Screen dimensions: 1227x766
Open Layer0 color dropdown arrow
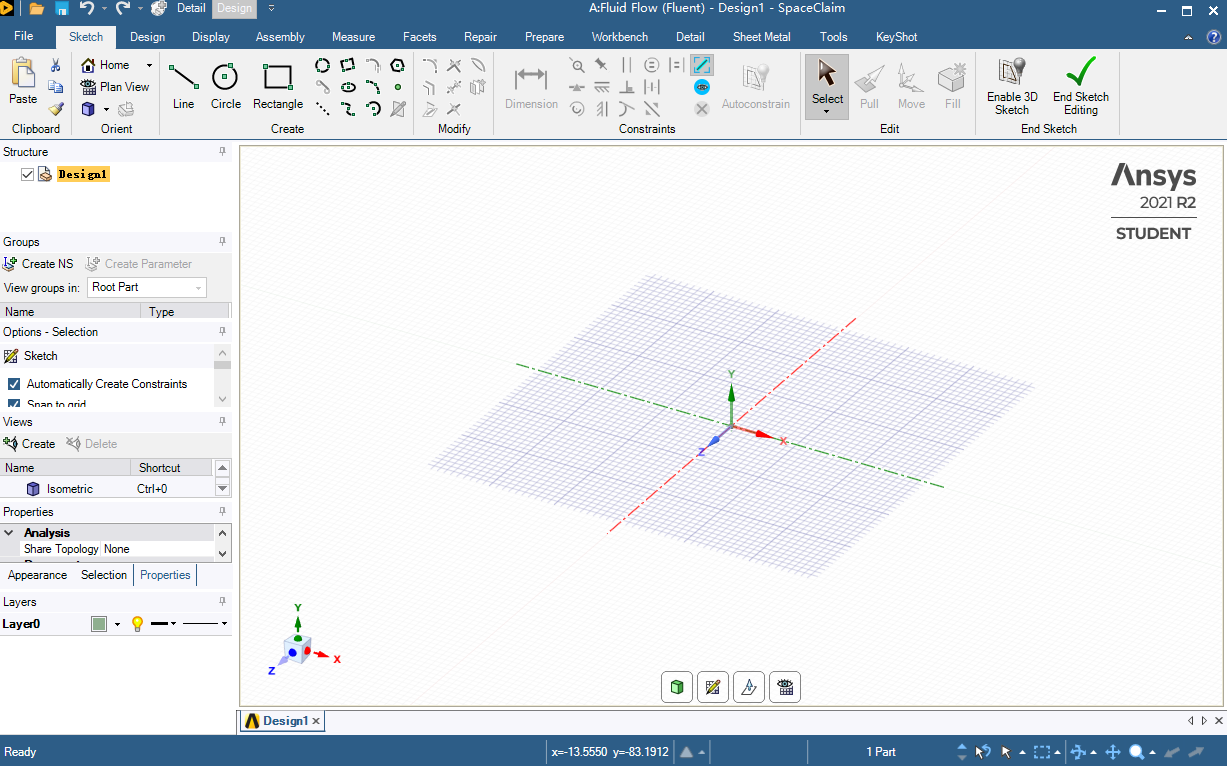[x=117, y=624]
